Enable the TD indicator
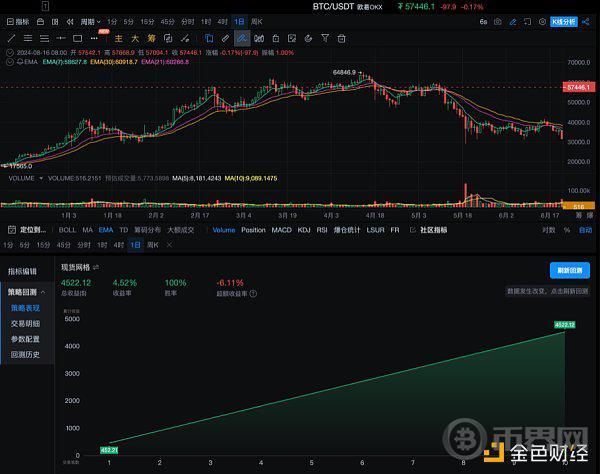 point(124,230)
